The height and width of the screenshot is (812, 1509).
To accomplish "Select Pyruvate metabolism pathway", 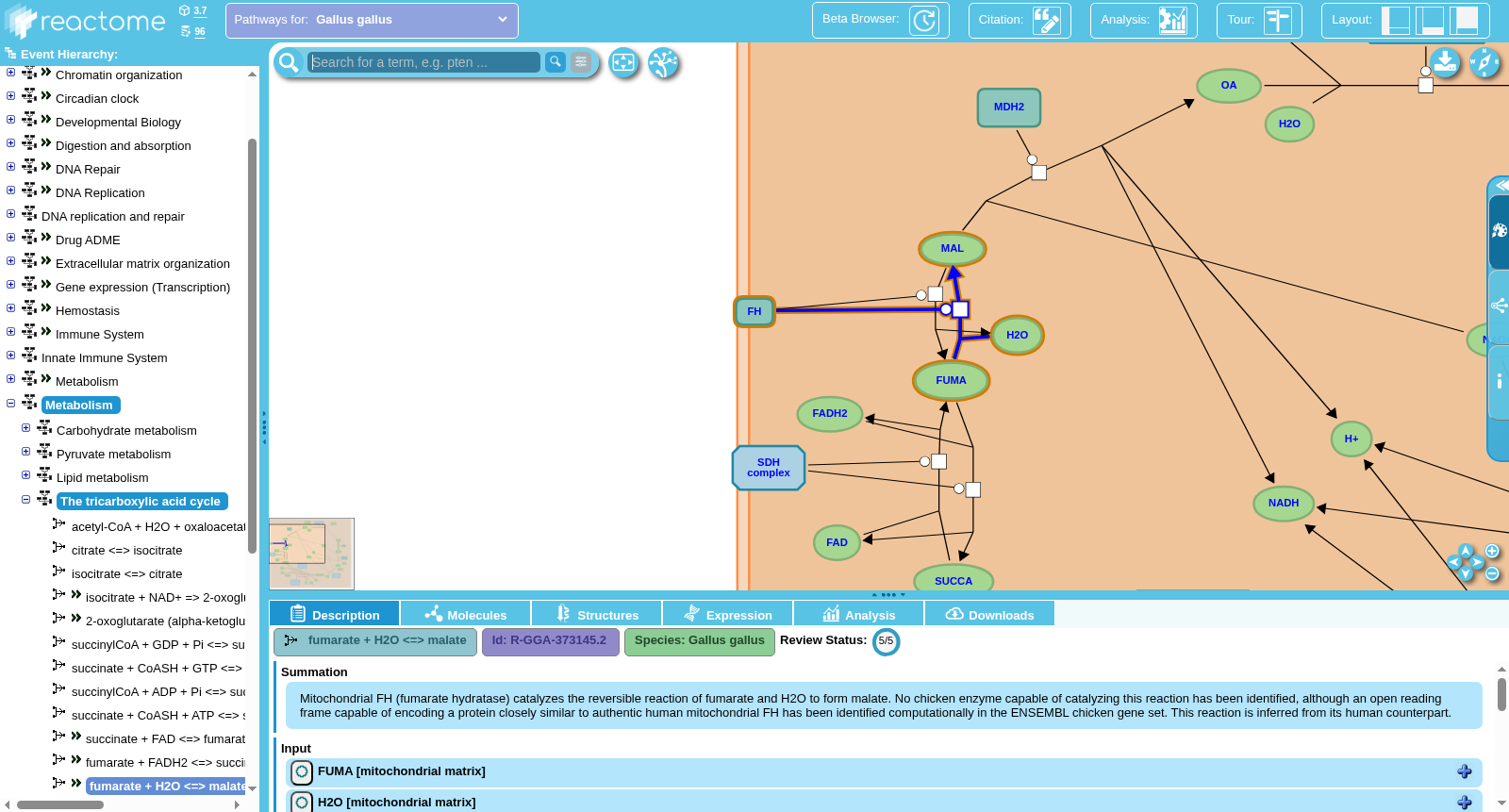I will click(x=113, y=455).
